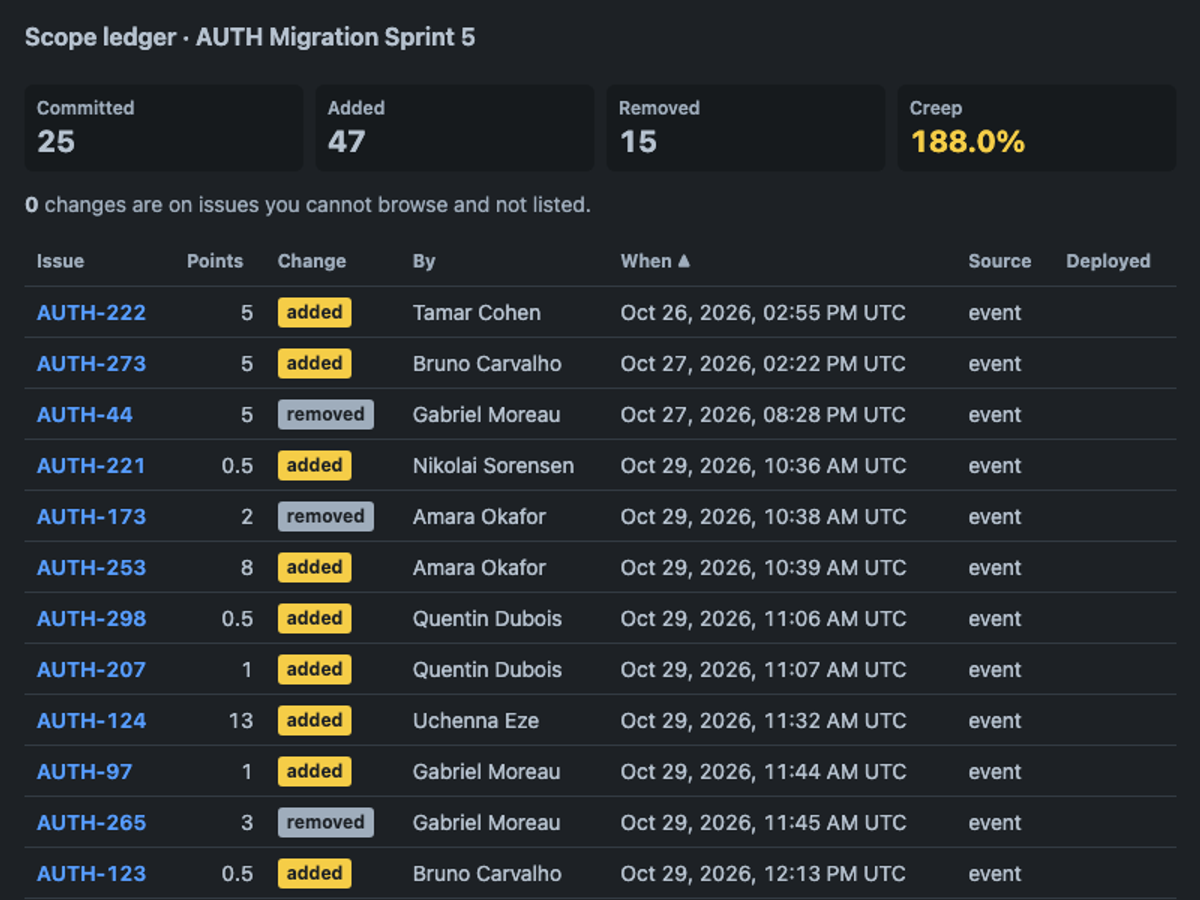Click the Scope ledger AUTH Migration Sprint 5 heading
Viewport: 1200px width, 900px height.
[x=250, y=38]
